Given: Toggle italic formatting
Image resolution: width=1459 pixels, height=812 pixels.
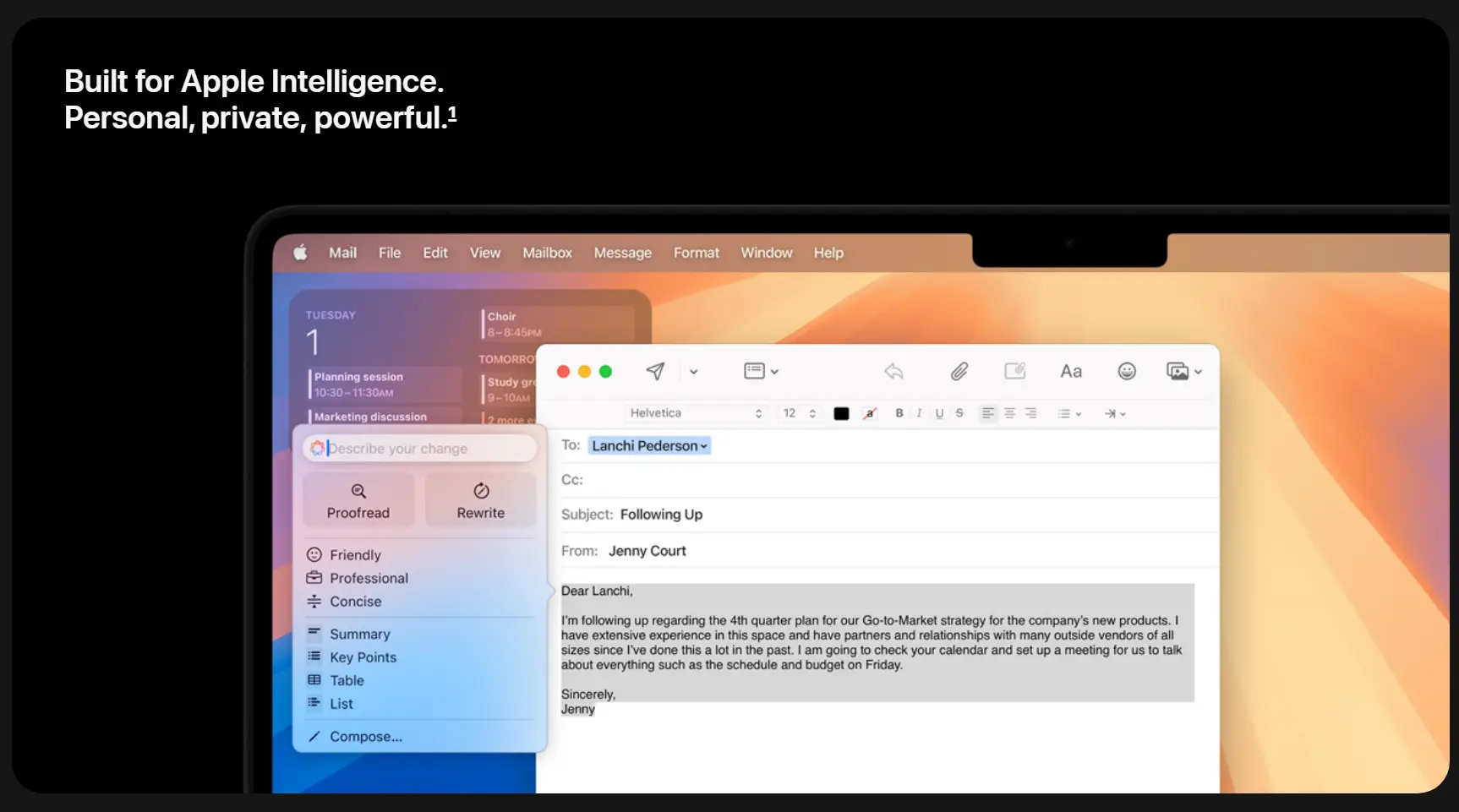Looking at the screenshot, I should point(919,413).
